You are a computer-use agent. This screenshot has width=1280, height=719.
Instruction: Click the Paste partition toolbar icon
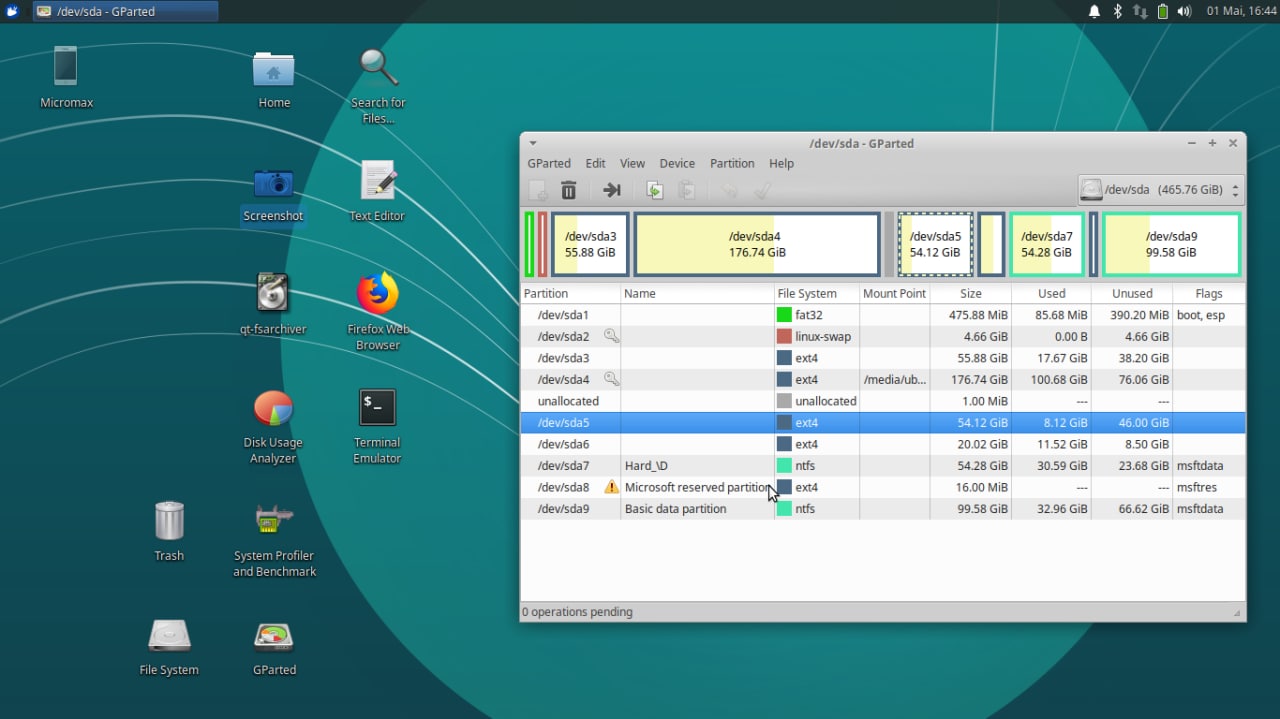coord(687,190)
